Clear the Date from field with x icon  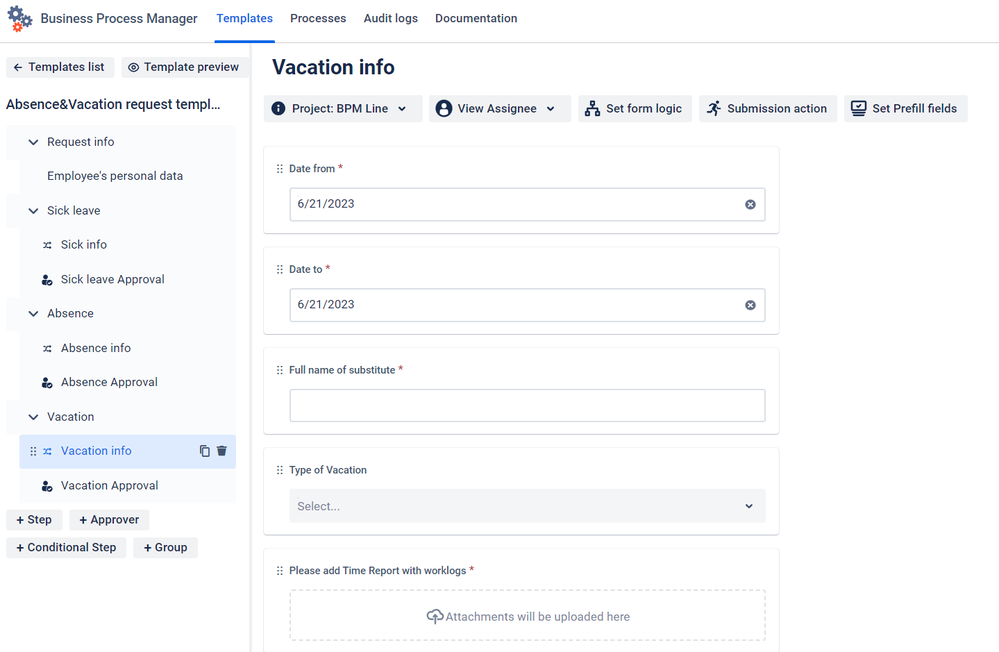pos(751,205)
